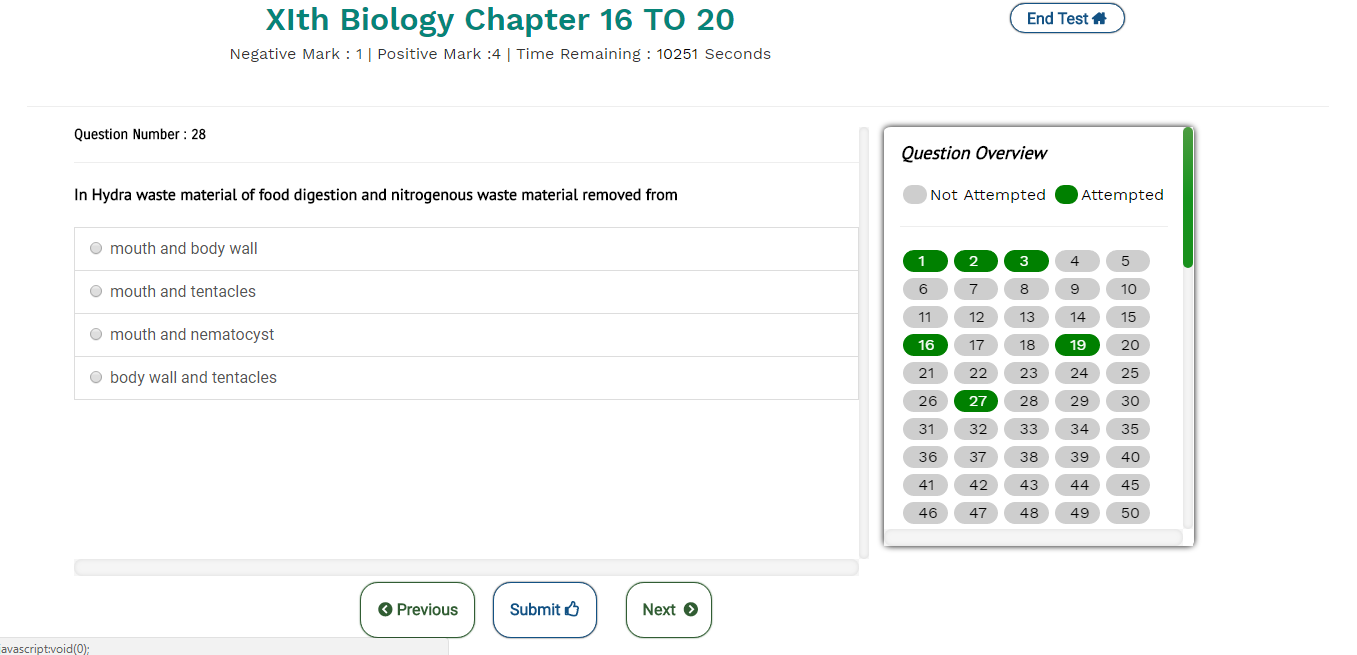Select the 'mouth and body wall' option

96,249
